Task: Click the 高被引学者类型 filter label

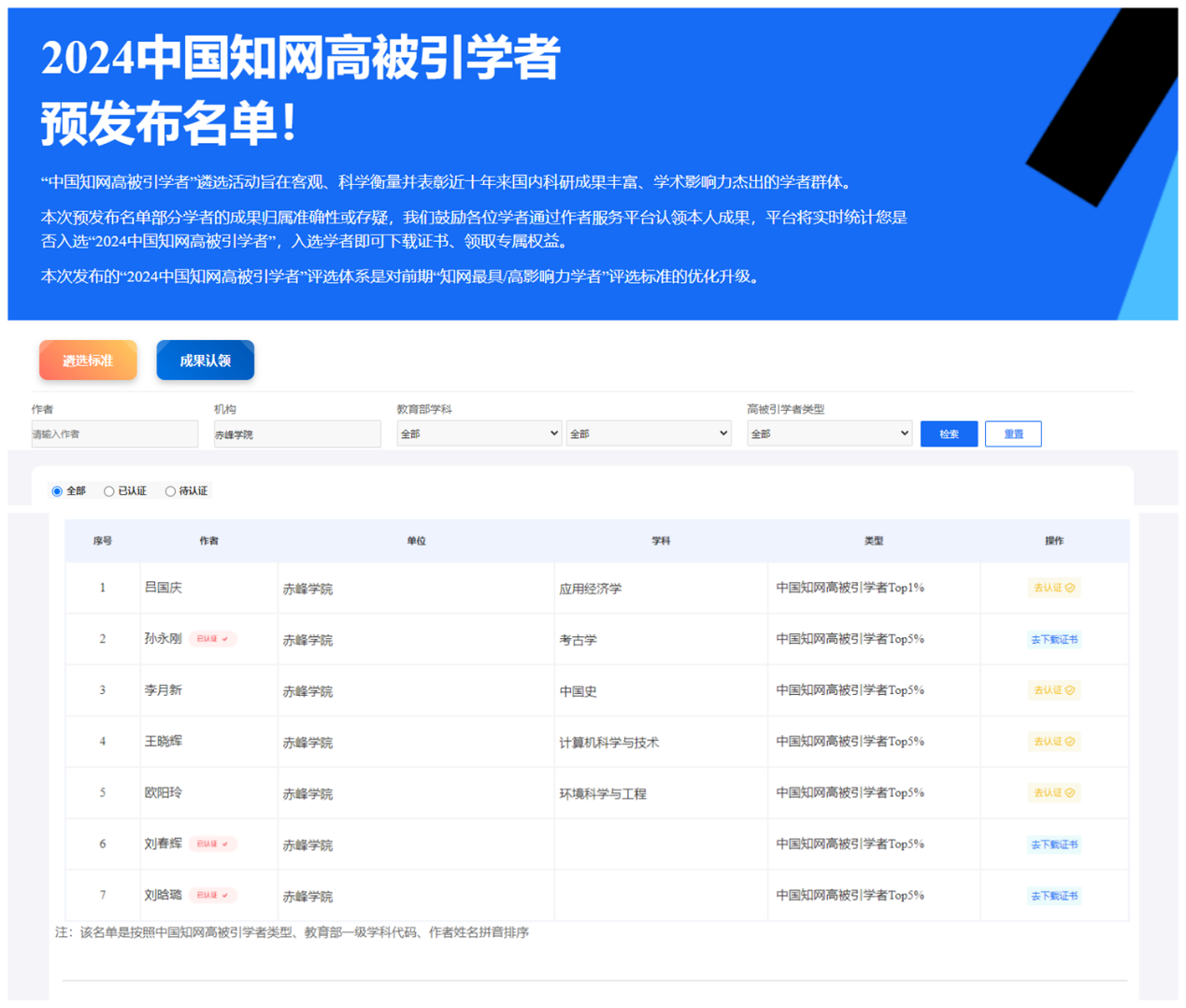Action: coord(786,409)
